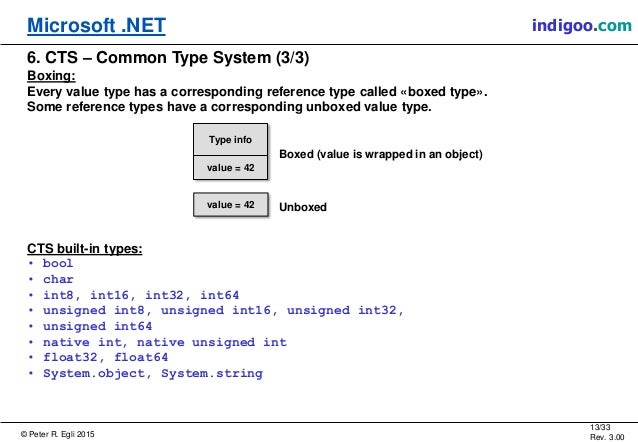The width and height of the screenshot is (638, 442).
Task: Click the '13/33' page number
Action: coord(600,427)
